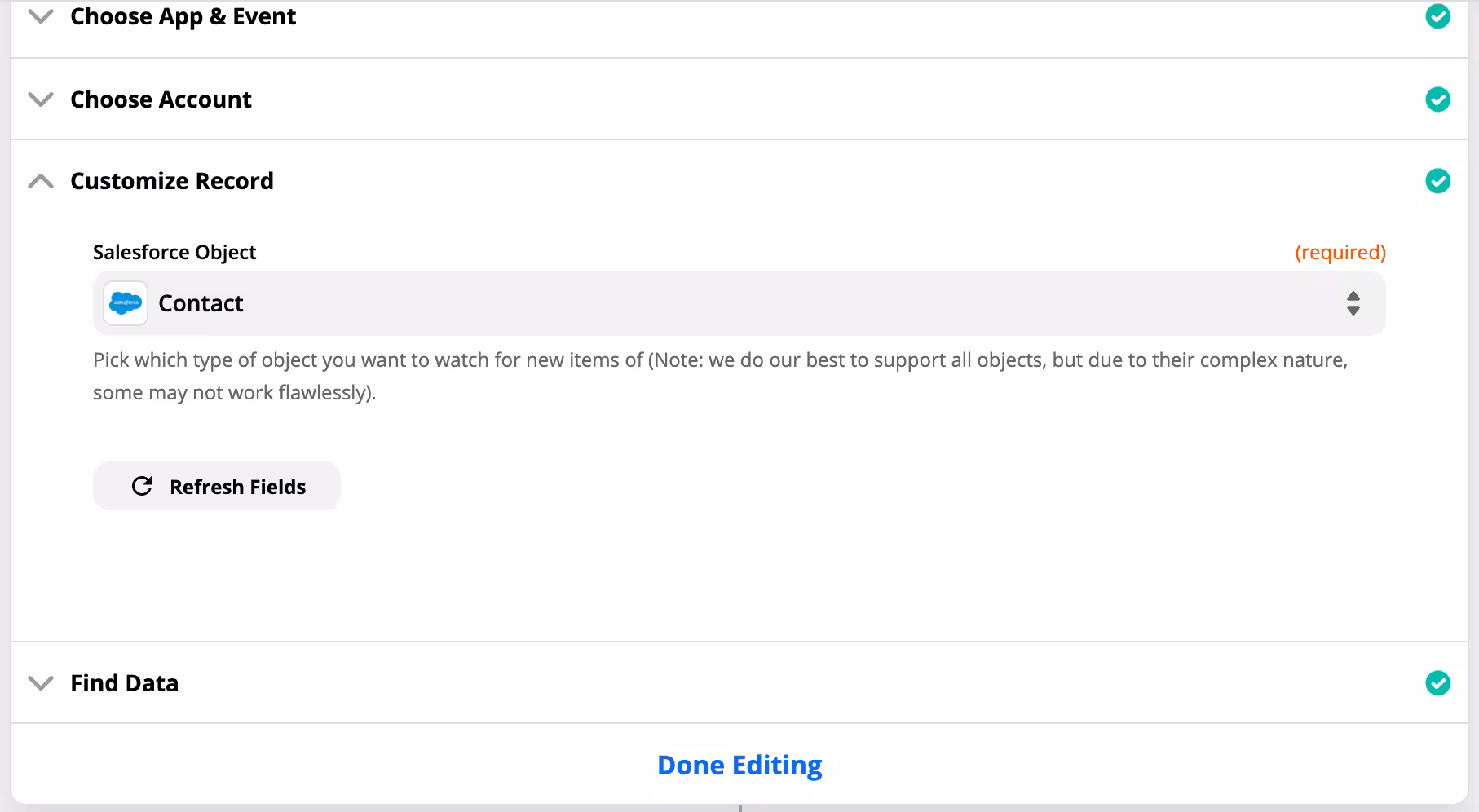Click the Customize Record section title

[x=171, y=181]
